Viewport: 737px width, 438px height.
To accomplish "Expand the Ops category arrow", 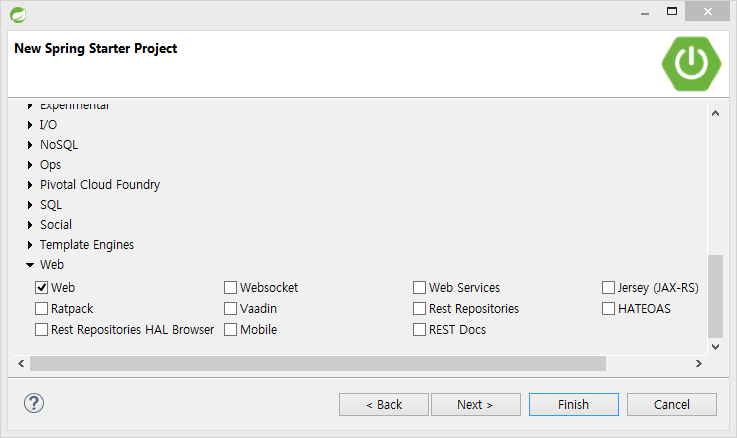I will pos(30,164).
